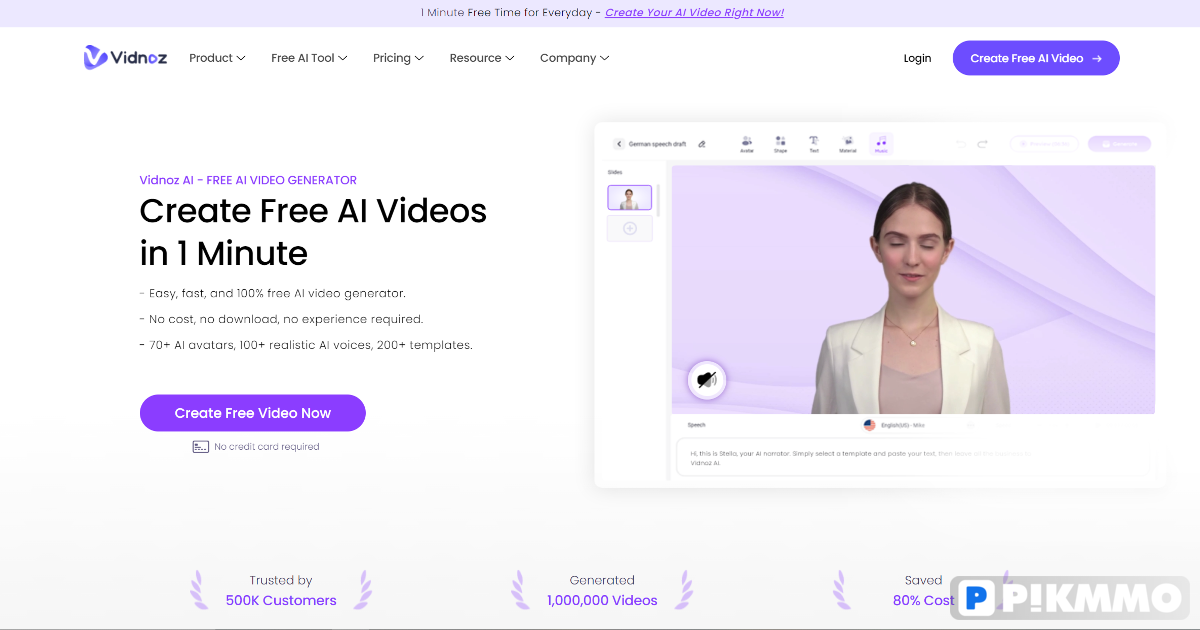1200x630 pixels.
Task: Select the Avatar tool in the editor preview
Action: pos(747,144)
